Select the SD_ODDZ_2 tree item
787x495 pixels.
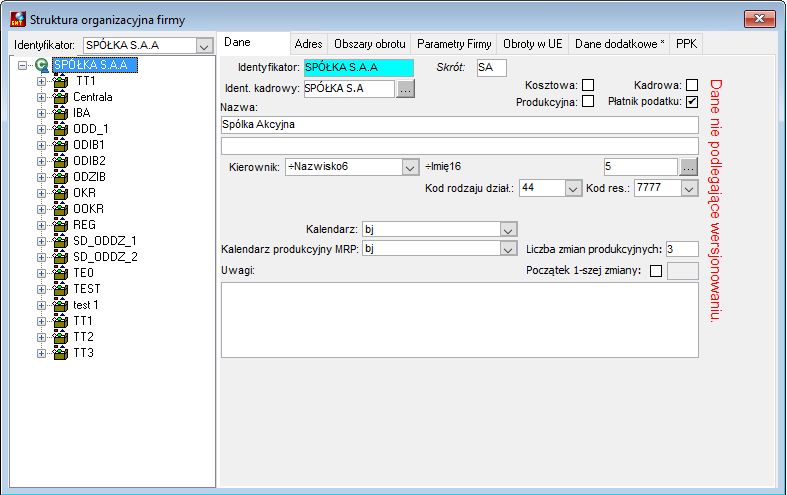pyautogui.click(x=105, y=257)
